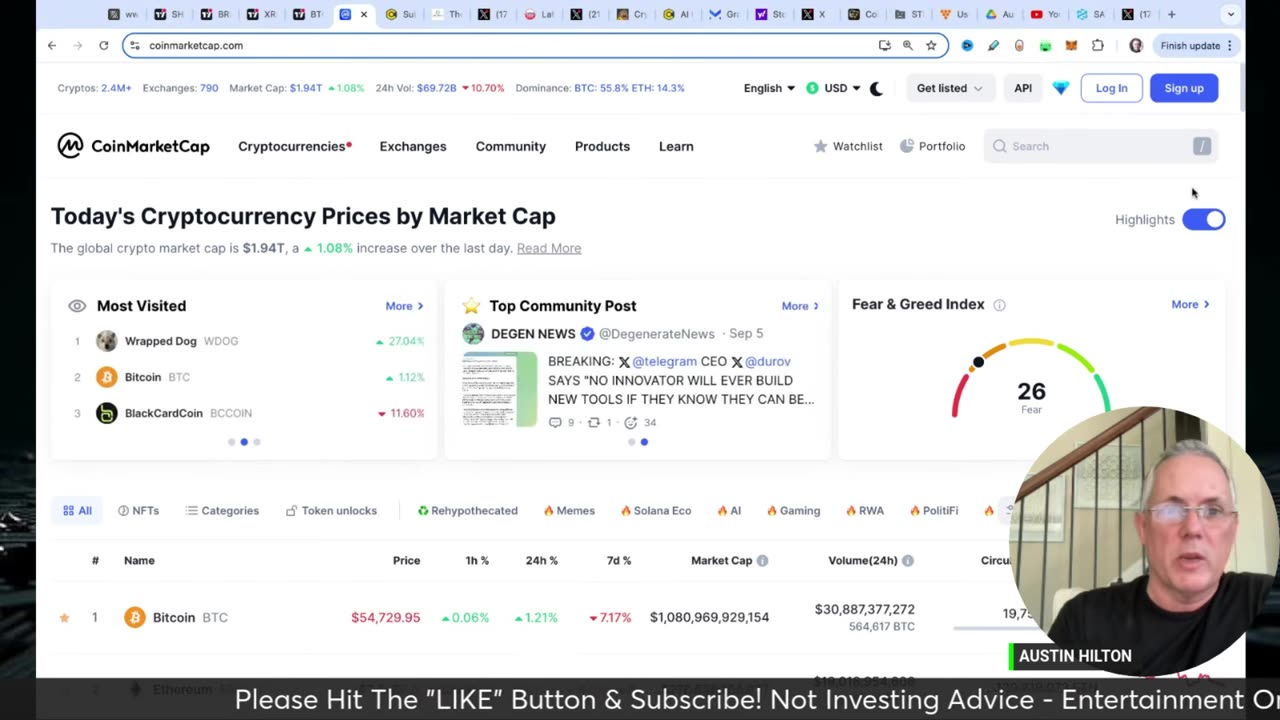Screen dimensions: 1280x720
Task: Star Bitcoin row to favorite it
Action: click(64, 618)
